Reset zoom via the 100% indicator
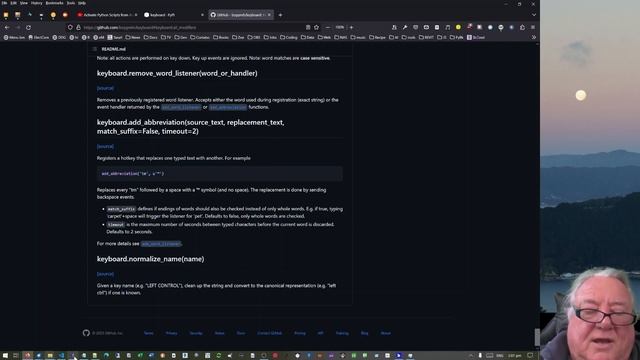 tap(340, 27)
